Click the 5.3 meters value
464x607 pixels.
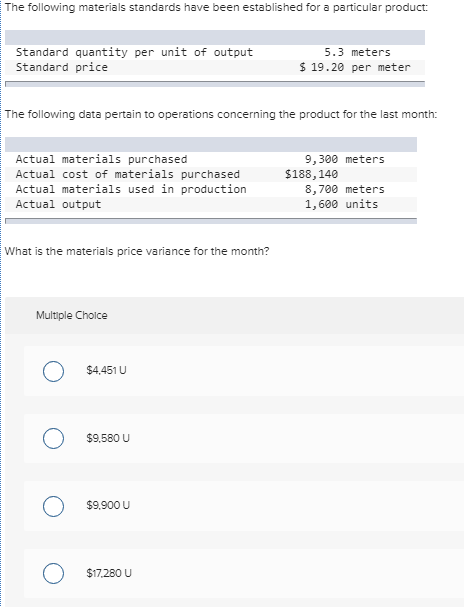click(357, 52)
